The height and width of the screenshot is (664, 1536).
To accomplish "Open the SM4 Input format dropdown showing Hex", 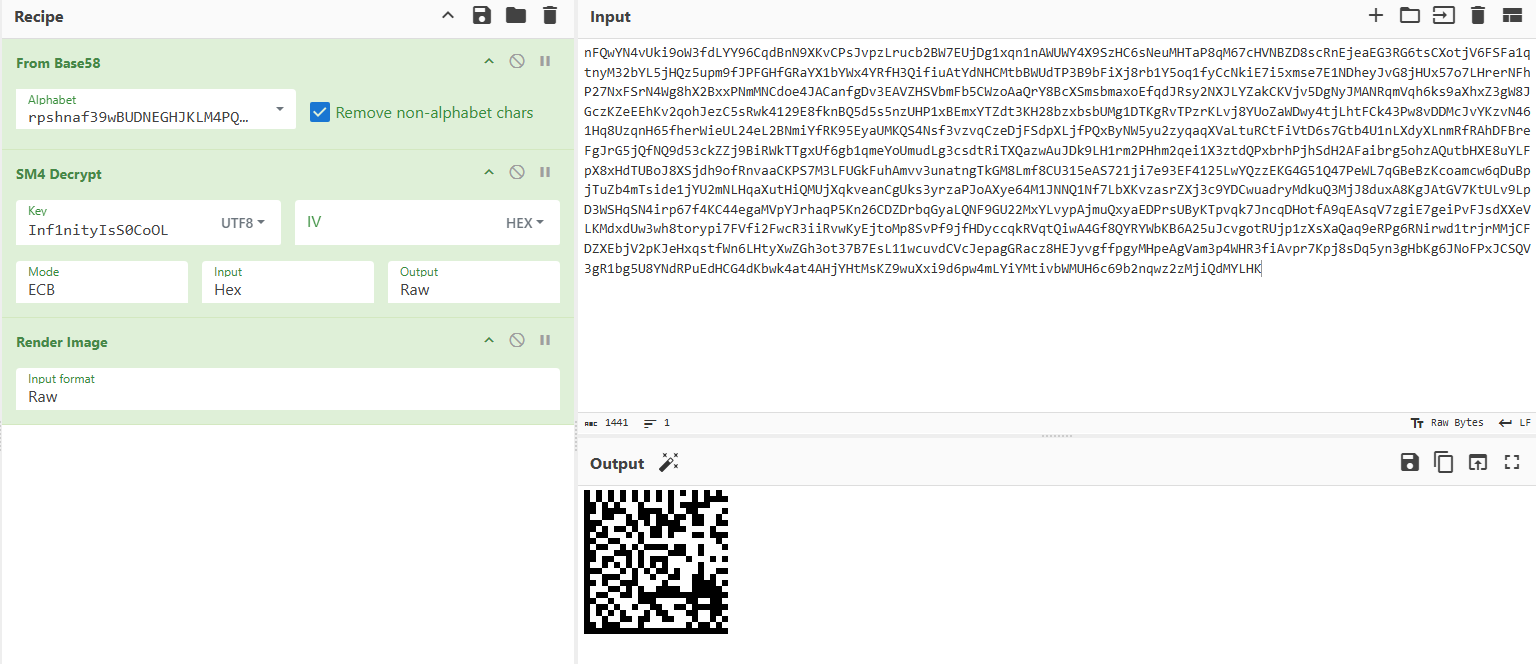I will (x=288, y=282).
